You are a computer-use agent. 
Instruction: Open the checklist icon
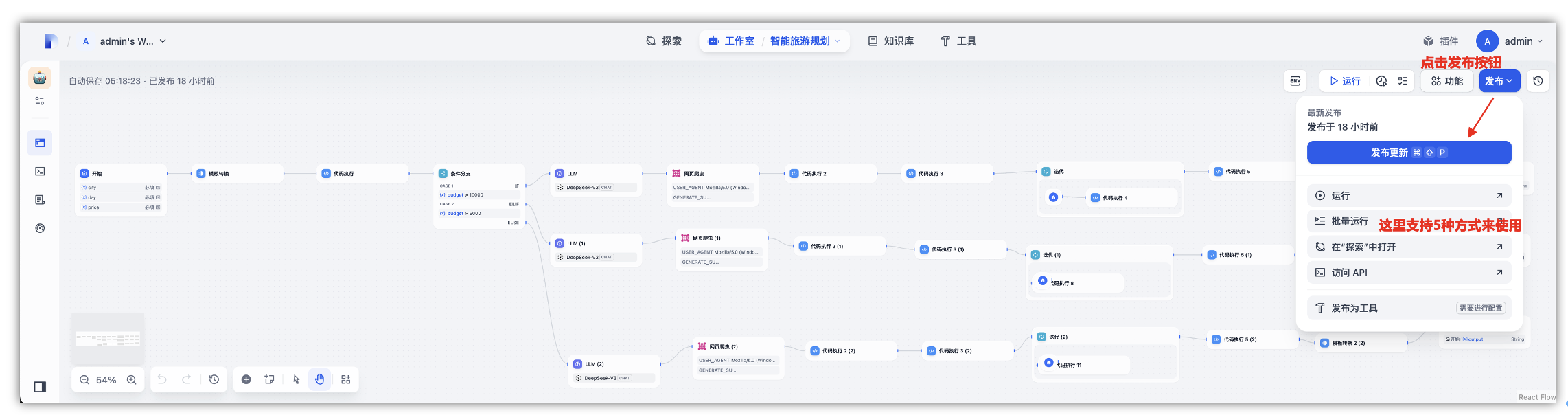click(x=1403, y=81)
